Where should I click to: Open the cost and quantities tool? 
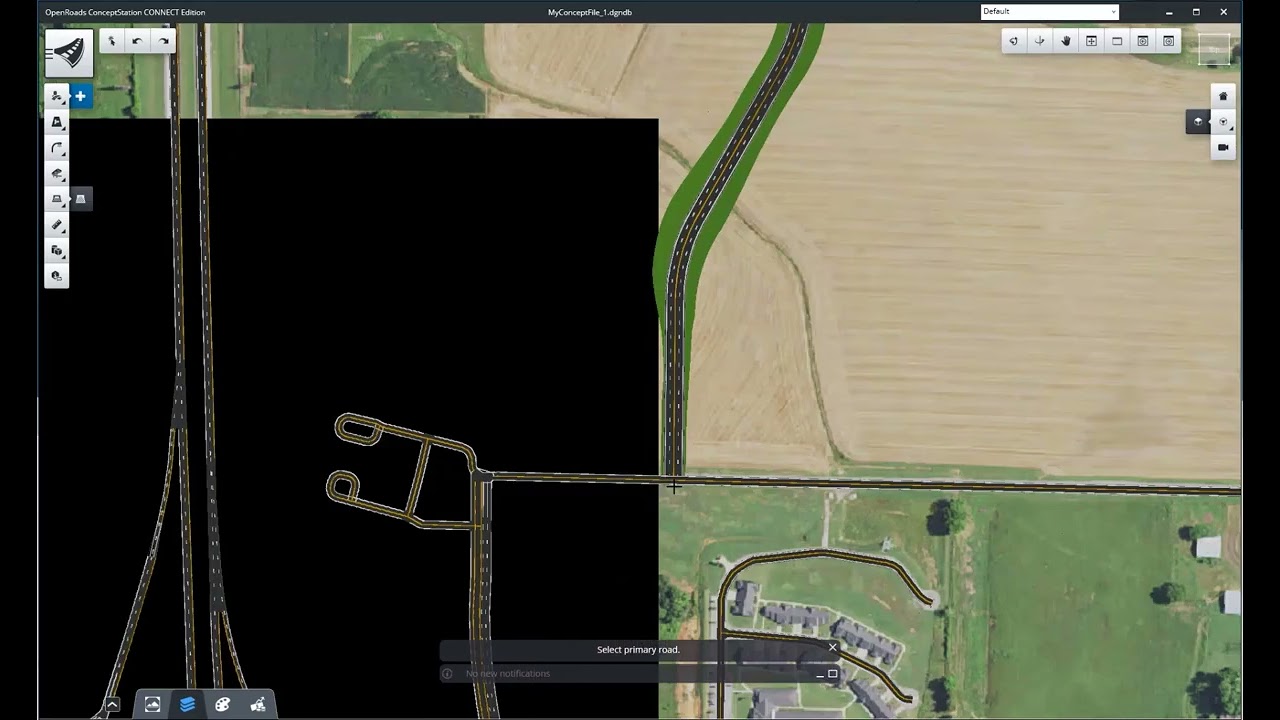pyautogui.click(x=57, y=276)
